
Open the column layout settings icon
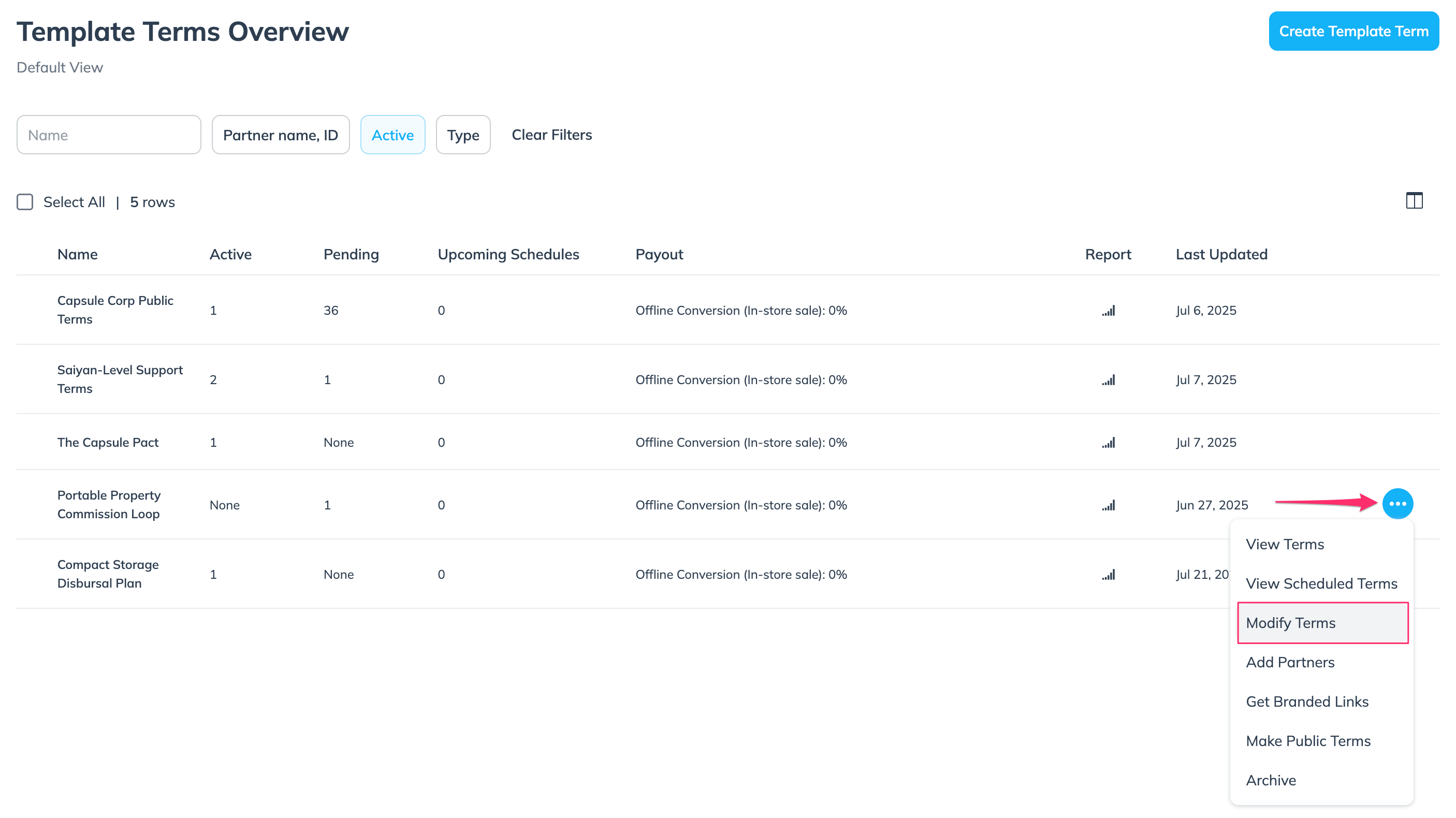coord(1414,201)
